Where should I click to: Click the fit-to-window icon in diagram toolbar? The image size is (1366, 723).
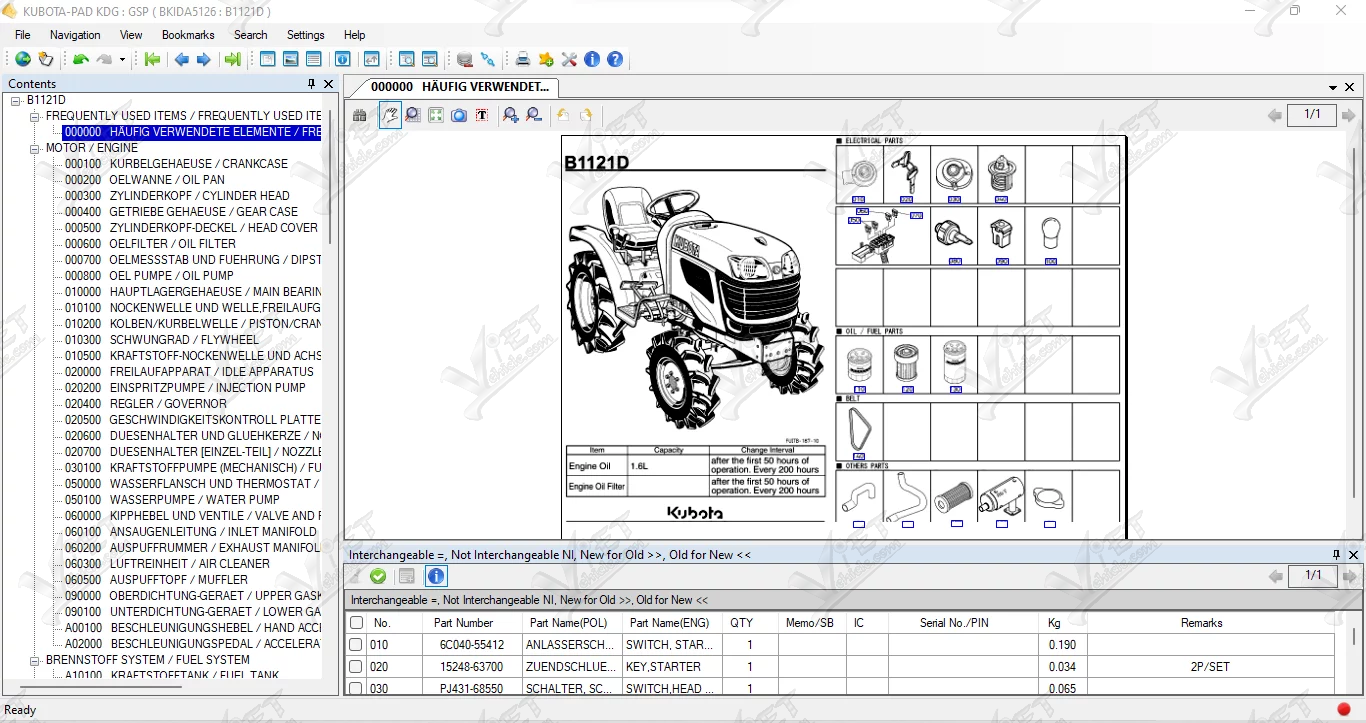436,115
